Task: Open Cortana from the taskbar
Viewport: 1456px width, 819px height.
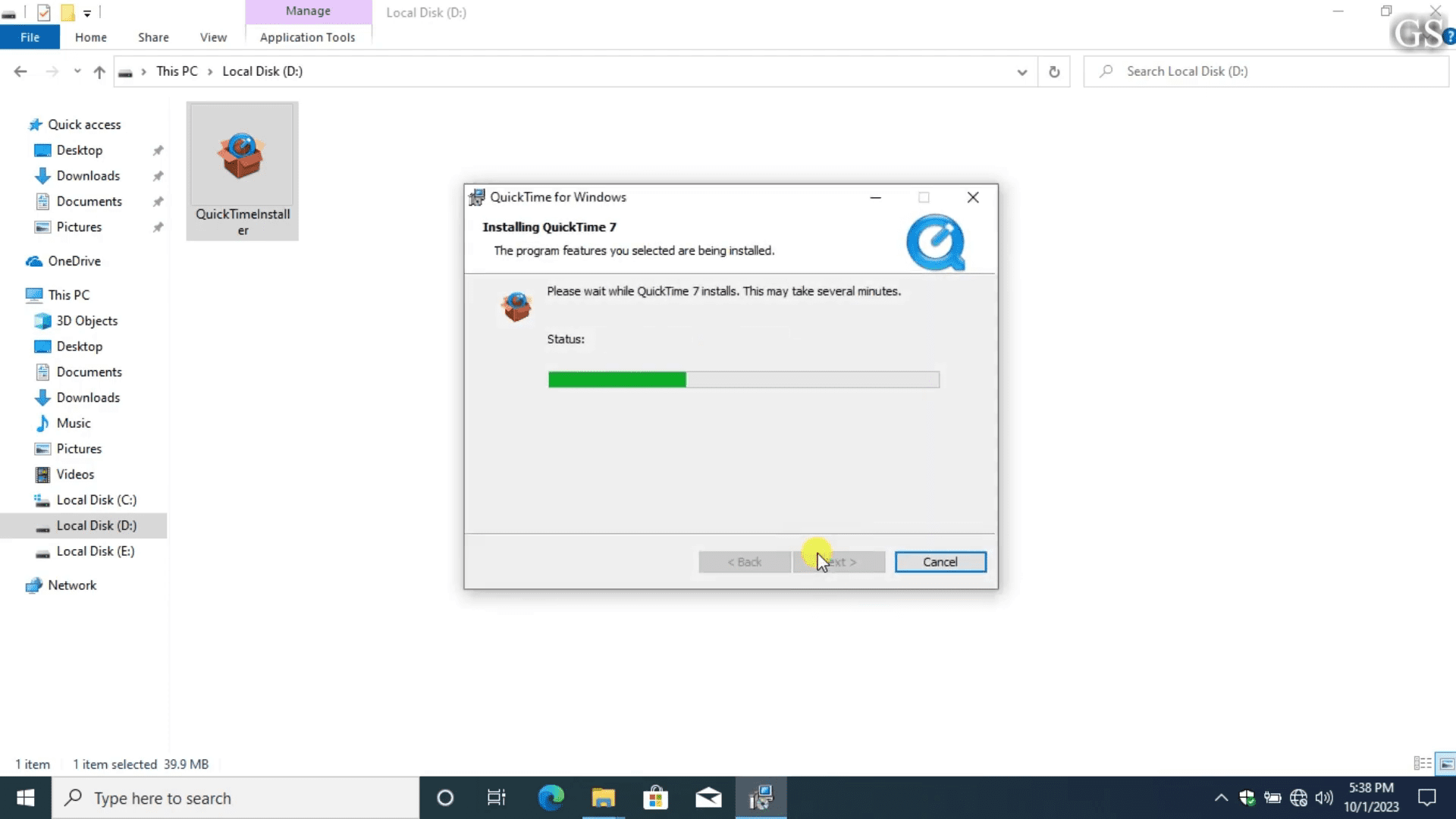Action: point(445,798)
